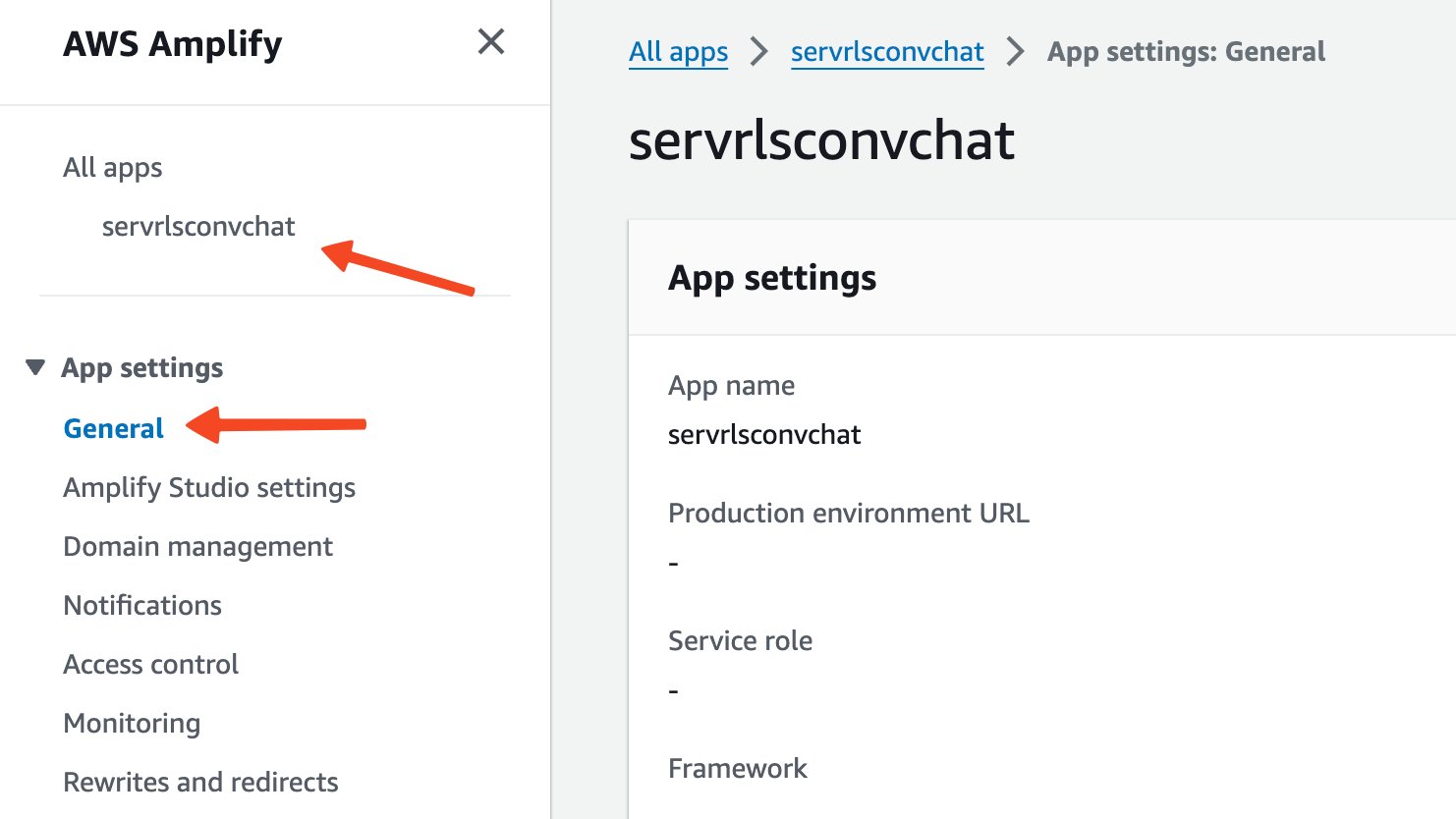Screen dimensions: 1456x819
Task: Collapse the App settings section triangle
Action: click(35, 368)
